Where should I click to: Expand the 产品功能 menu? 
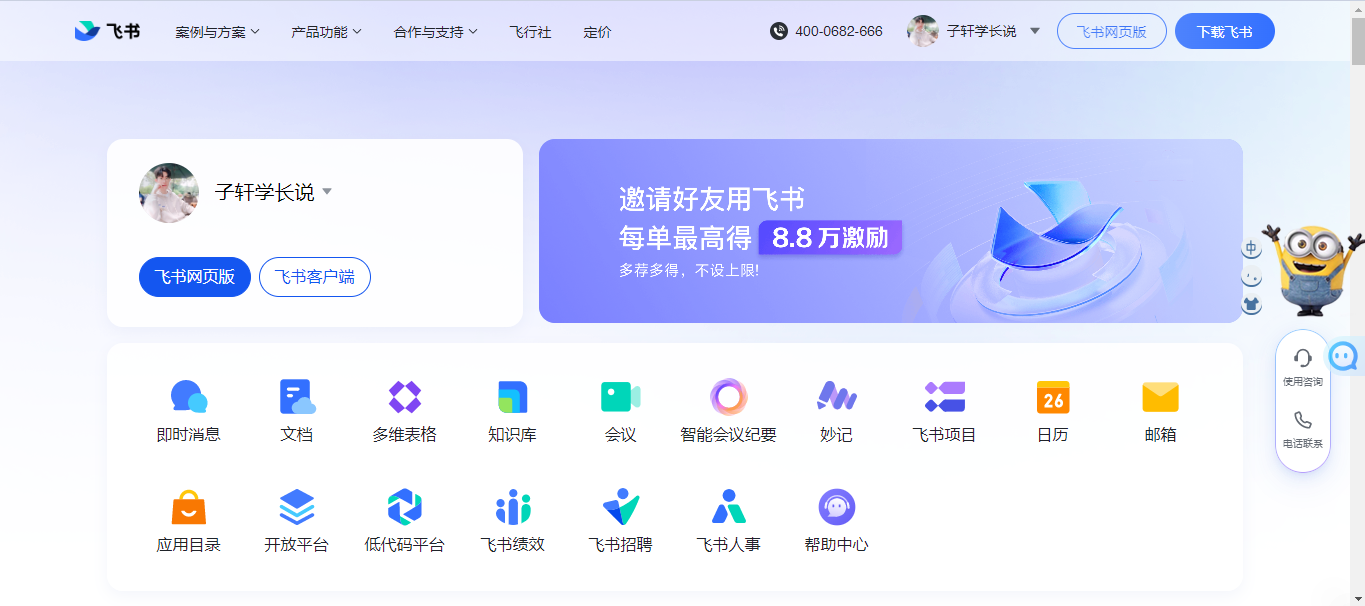tap(326, 32)
